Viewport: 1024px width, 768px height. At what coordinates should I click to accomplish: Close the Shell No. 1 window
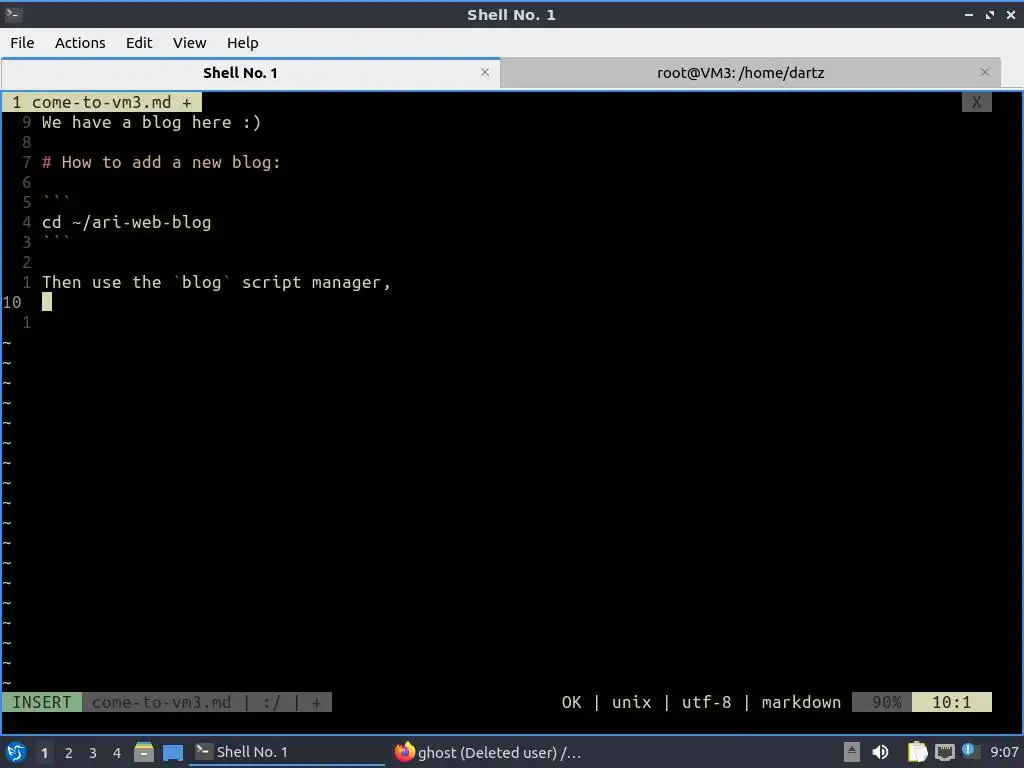pyautogui.click(x=1010, y=14)
